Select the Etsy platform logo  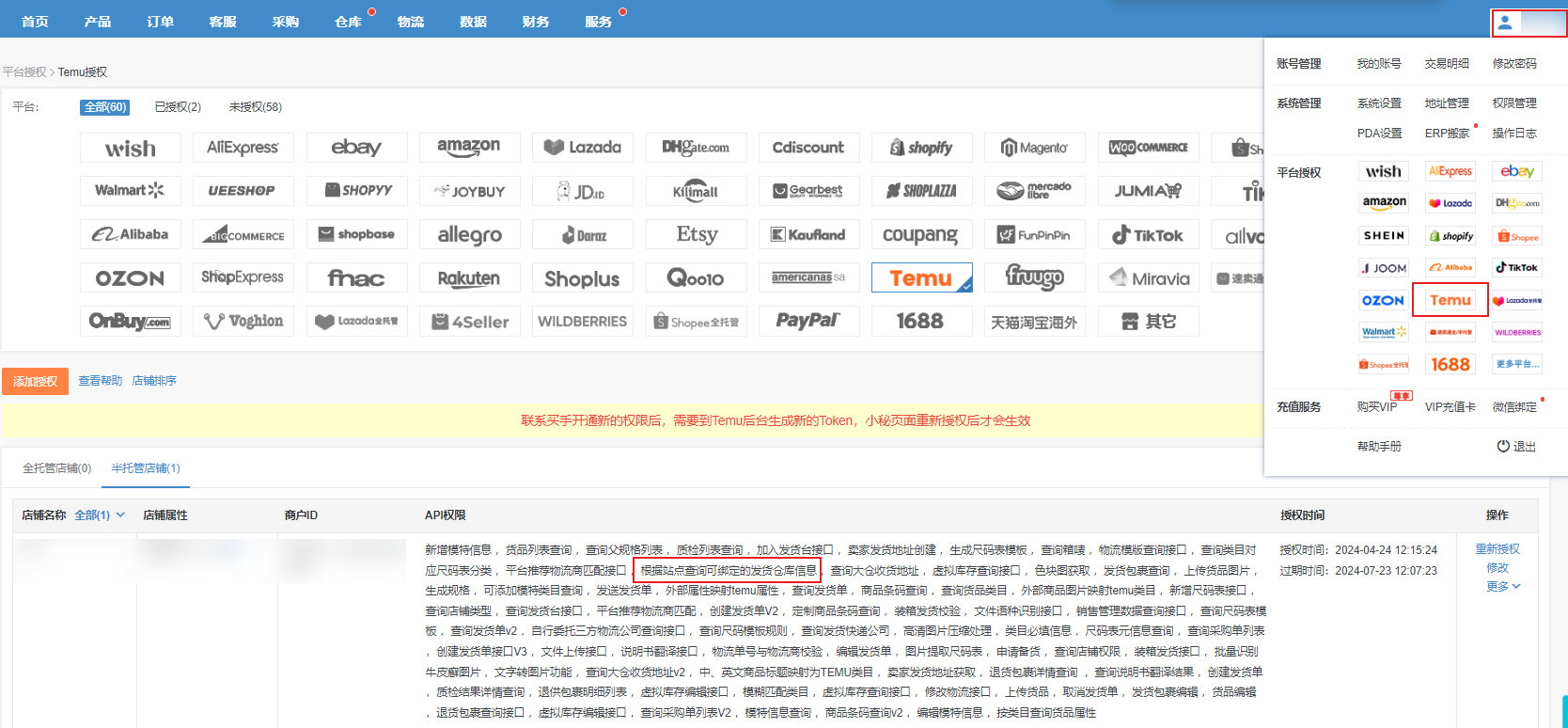click(x=696, y=234)
